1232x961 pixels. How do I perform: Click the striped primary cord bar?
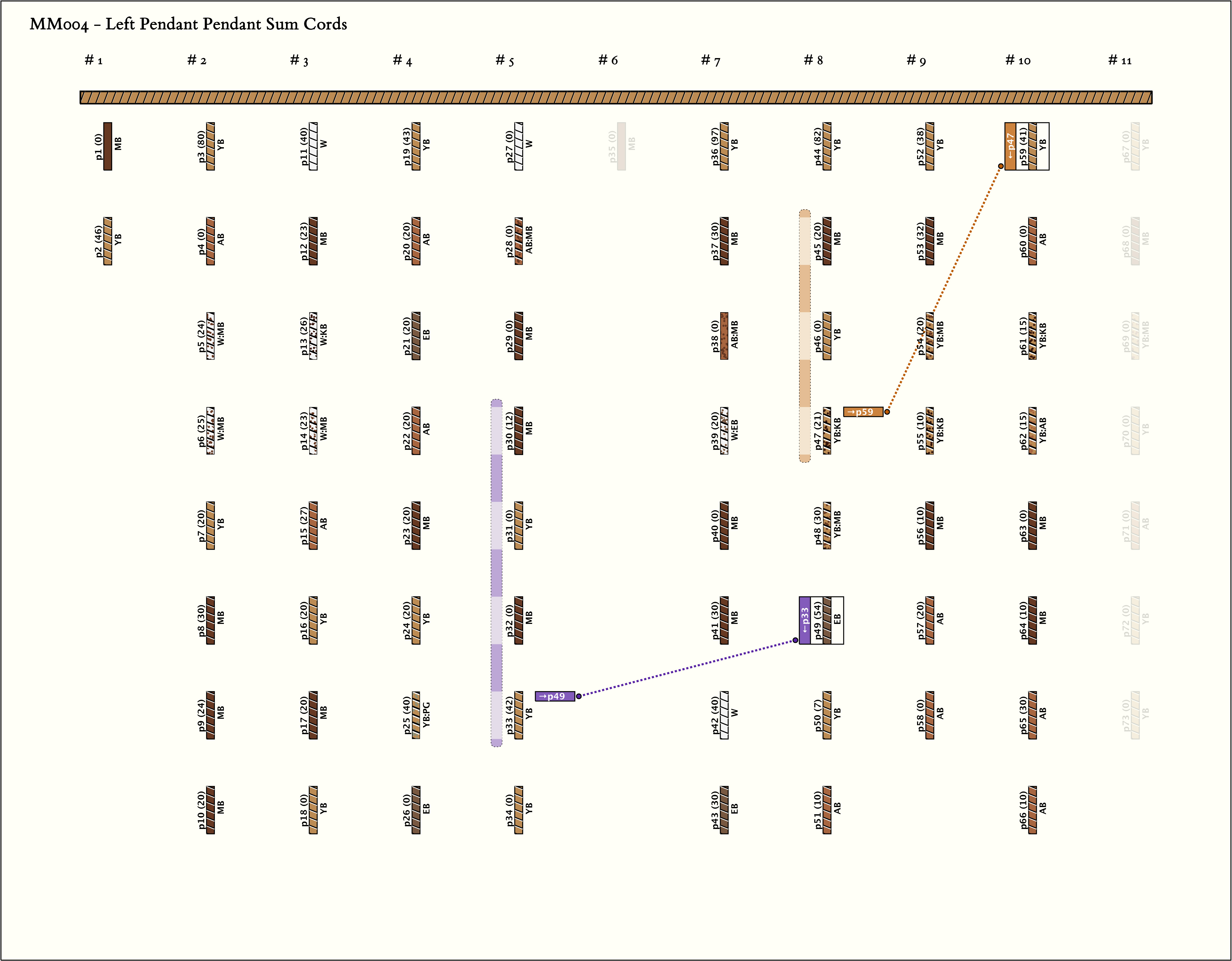616,98
